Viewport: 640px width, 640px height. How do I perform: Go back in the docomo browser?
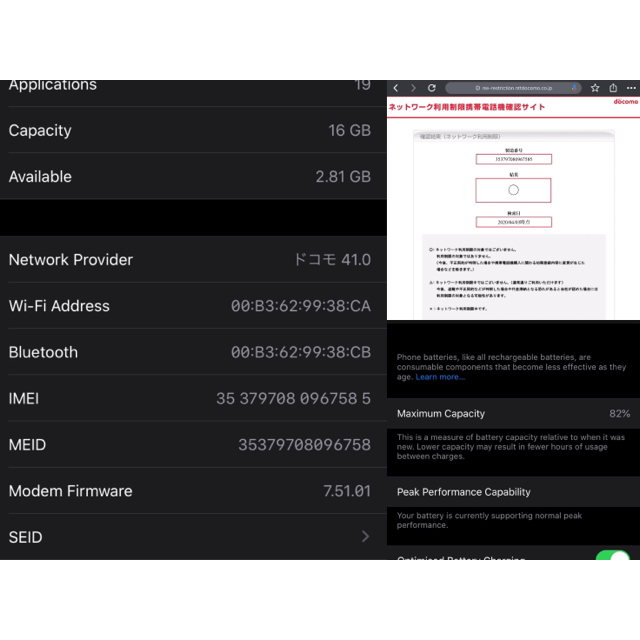pos(396,88)
